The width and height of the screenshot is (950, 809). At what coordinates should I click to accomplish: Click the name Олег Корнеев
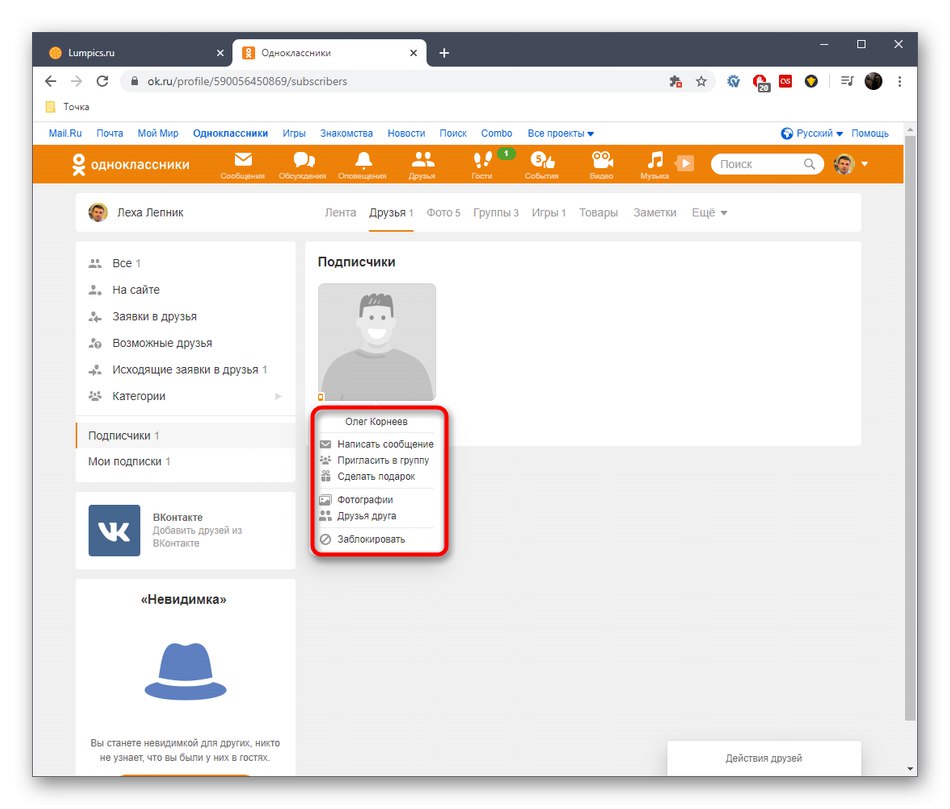tap(376, 422)
